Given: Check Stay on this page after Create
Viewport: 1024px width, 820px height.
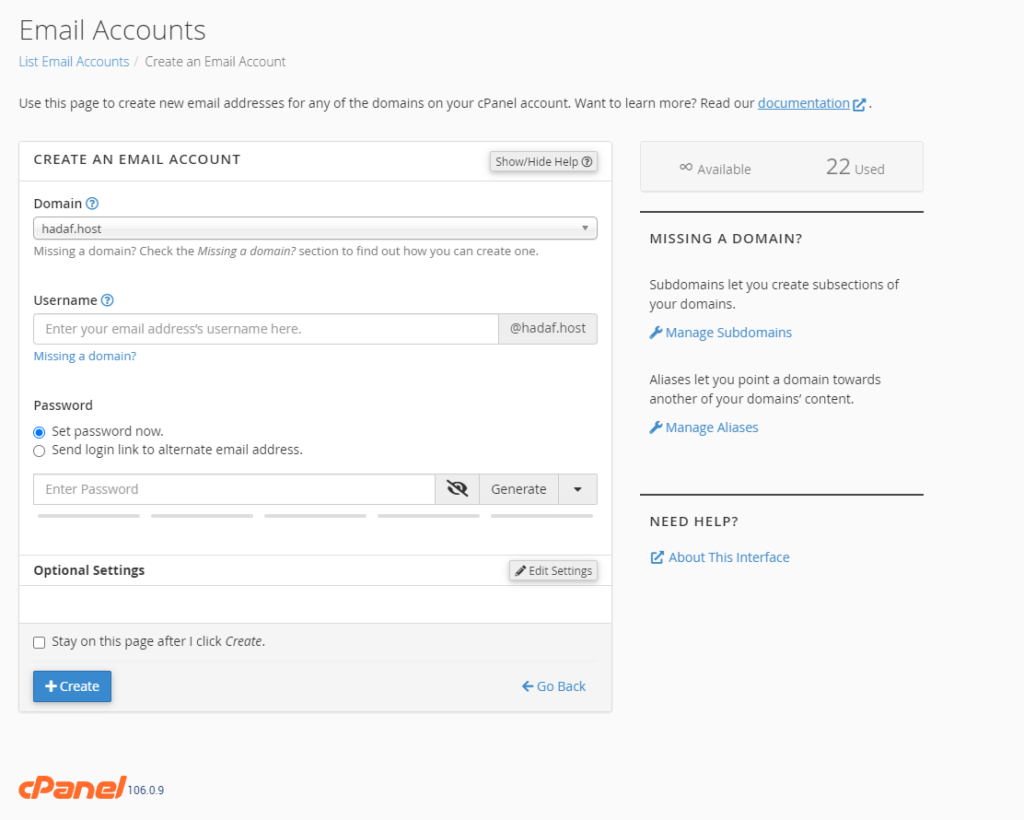Looking at the screenshot, I should (x=39, y=642).
